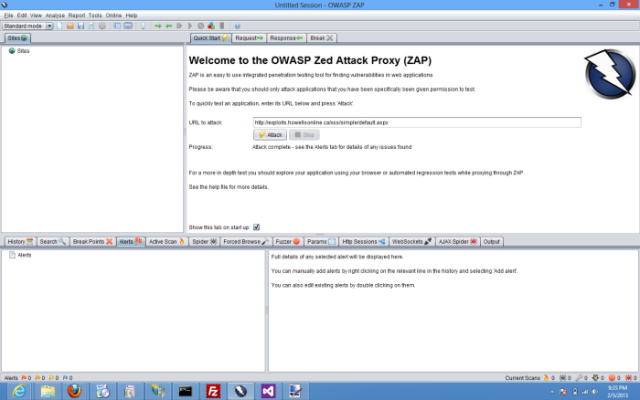The width and height of the screenshot is (640, 400).
Task: Click the expand Sites tab layout icon
Action: pyautogui.click(x=117, y=26)
